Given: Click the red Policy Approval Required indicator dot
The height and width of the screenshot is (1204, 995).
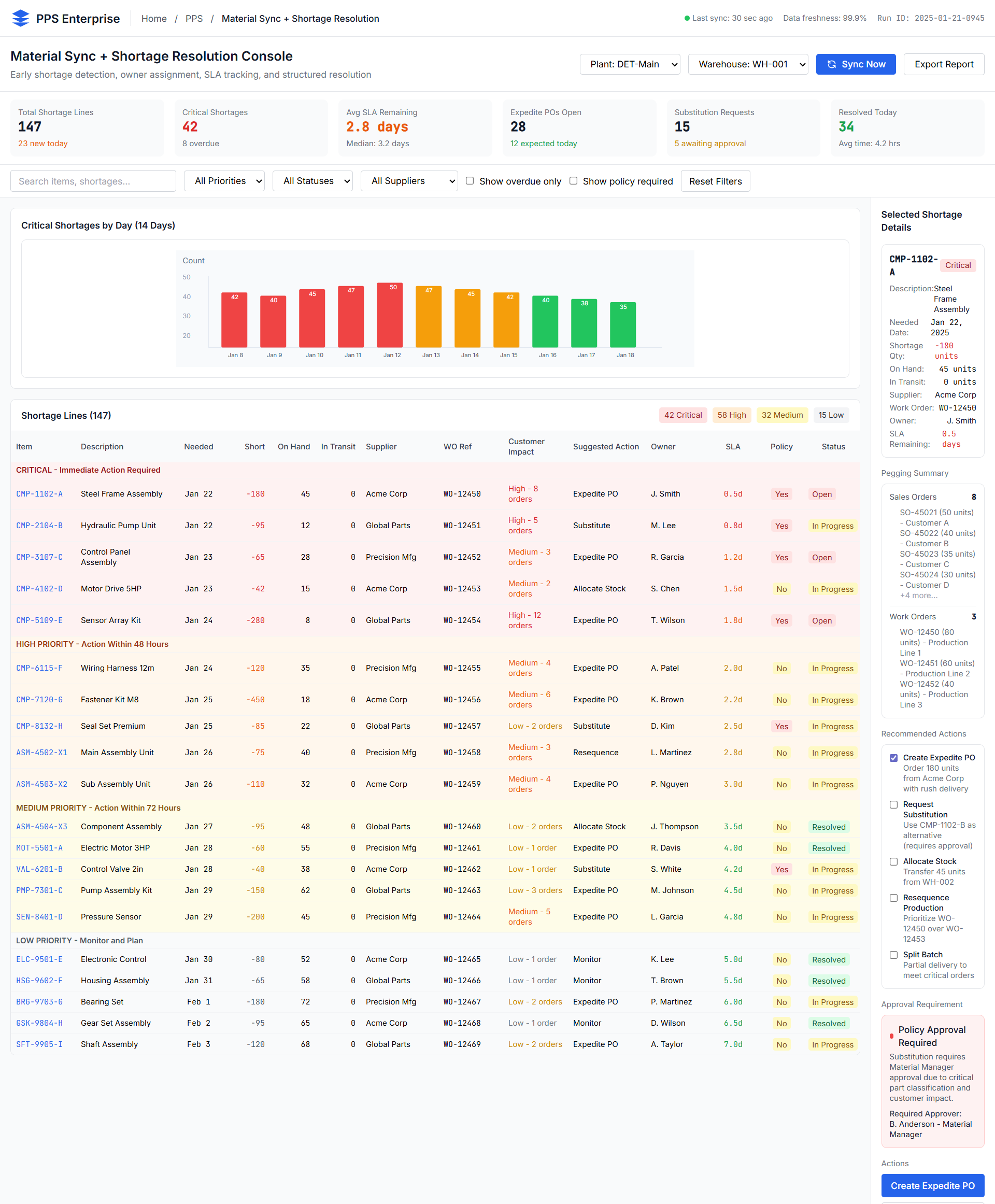Looking at the screenshot, I should tap(891, 1036).
